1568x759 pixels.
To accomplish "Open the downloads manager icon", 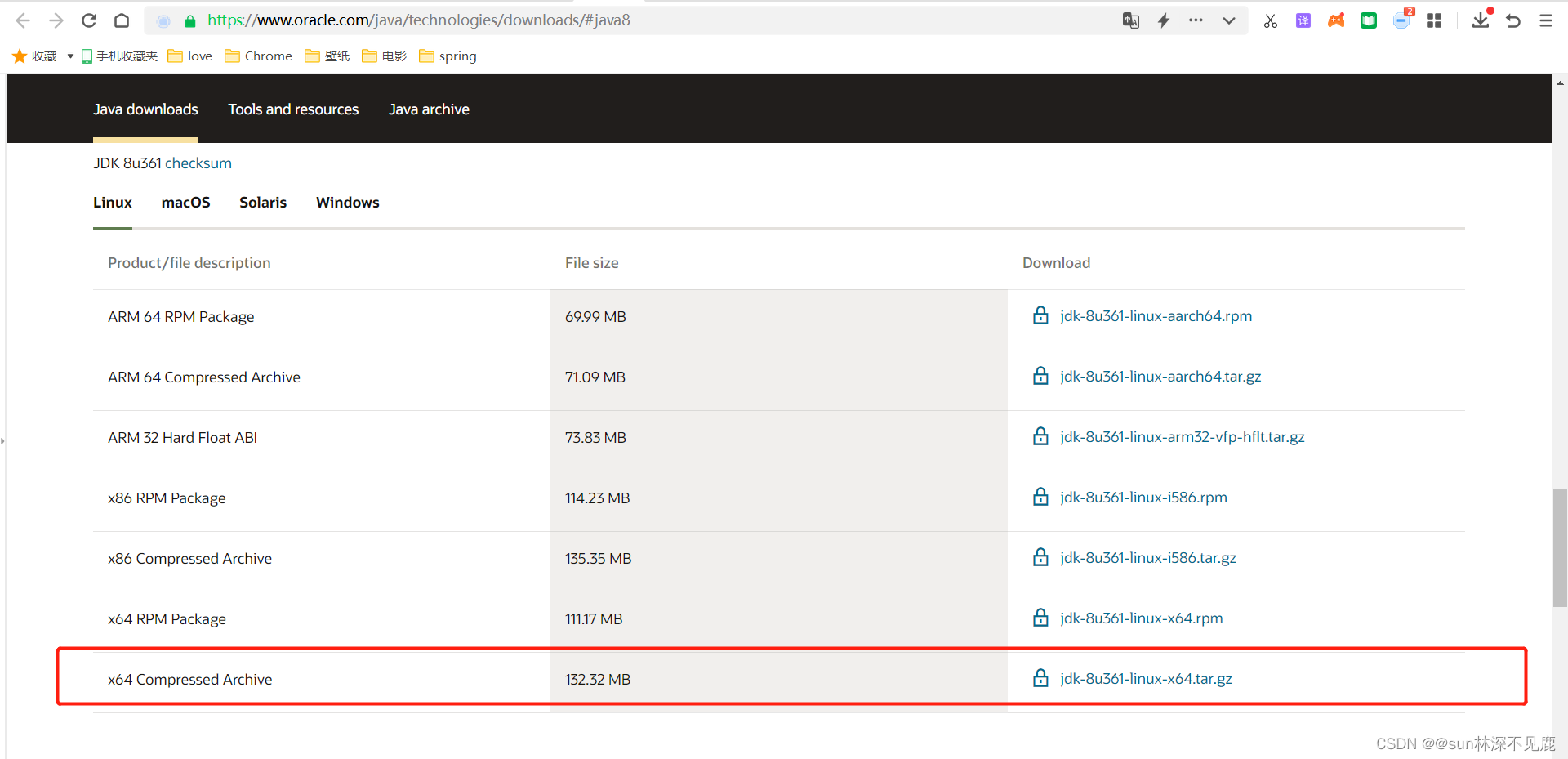I will tap(1481, 19).
